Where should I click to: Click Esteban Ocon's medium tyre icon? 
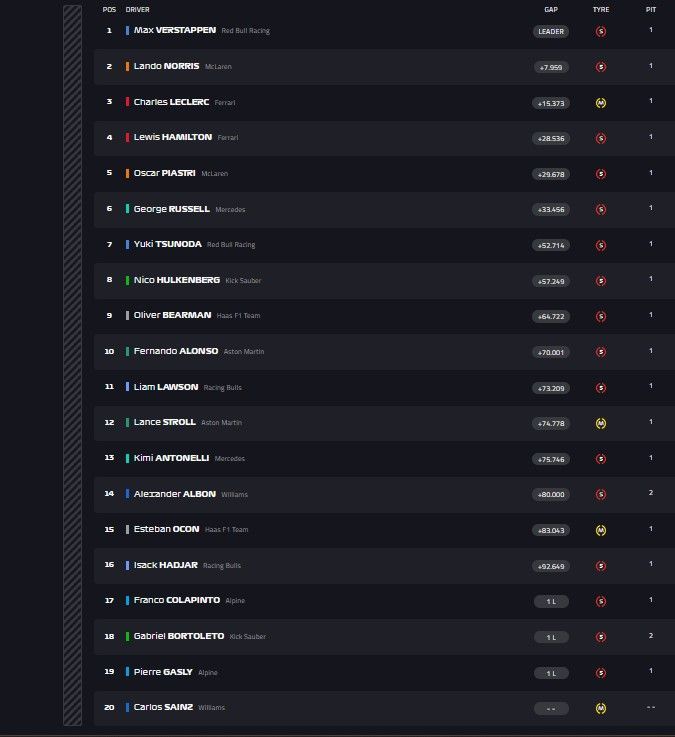coord(600,530)
